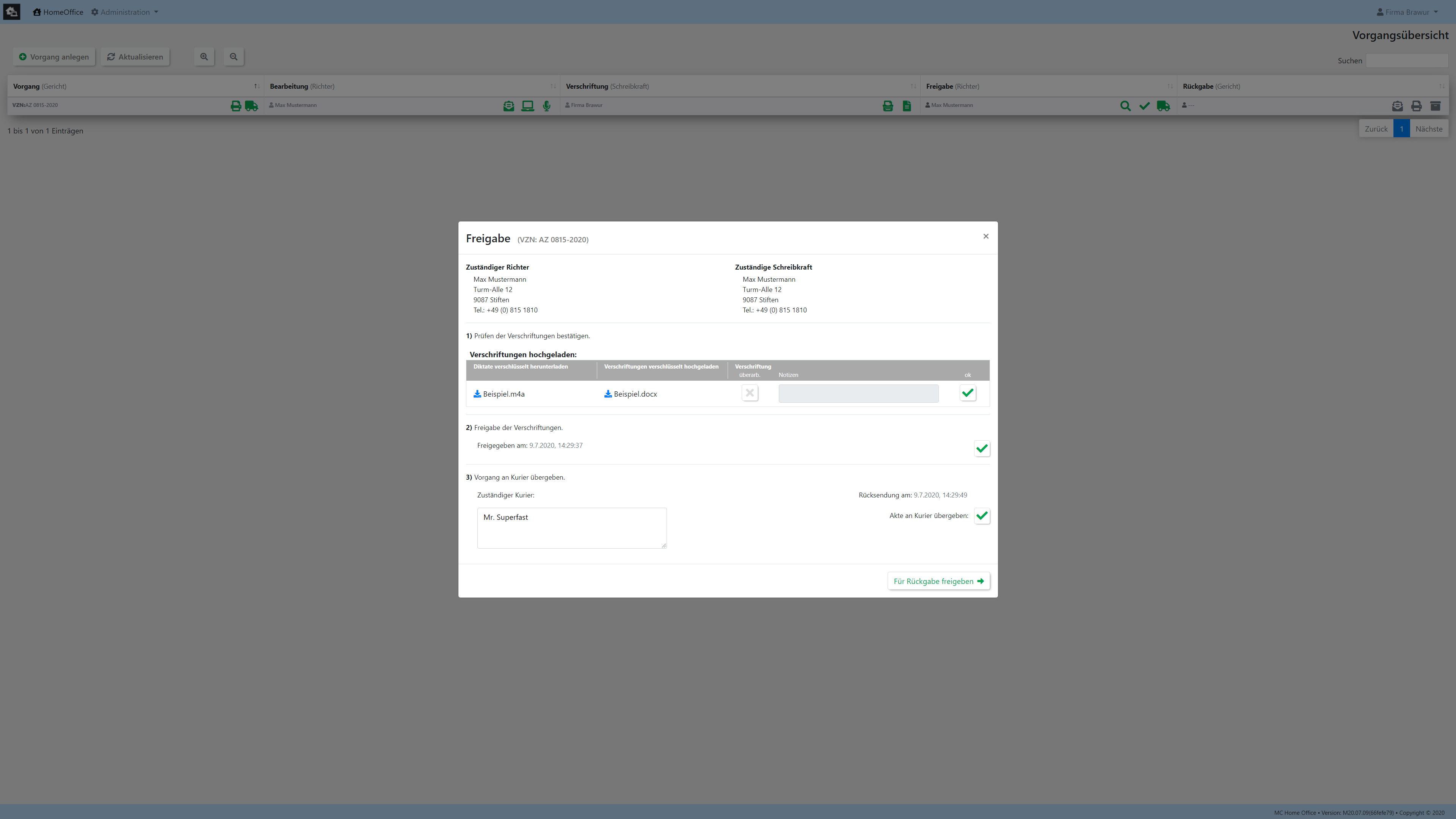The height and width of the screenshot is (819, 1456).
Task: Click 'Für Rückgabe freigeben' in the dialog
Action: [x=938, y=581]
